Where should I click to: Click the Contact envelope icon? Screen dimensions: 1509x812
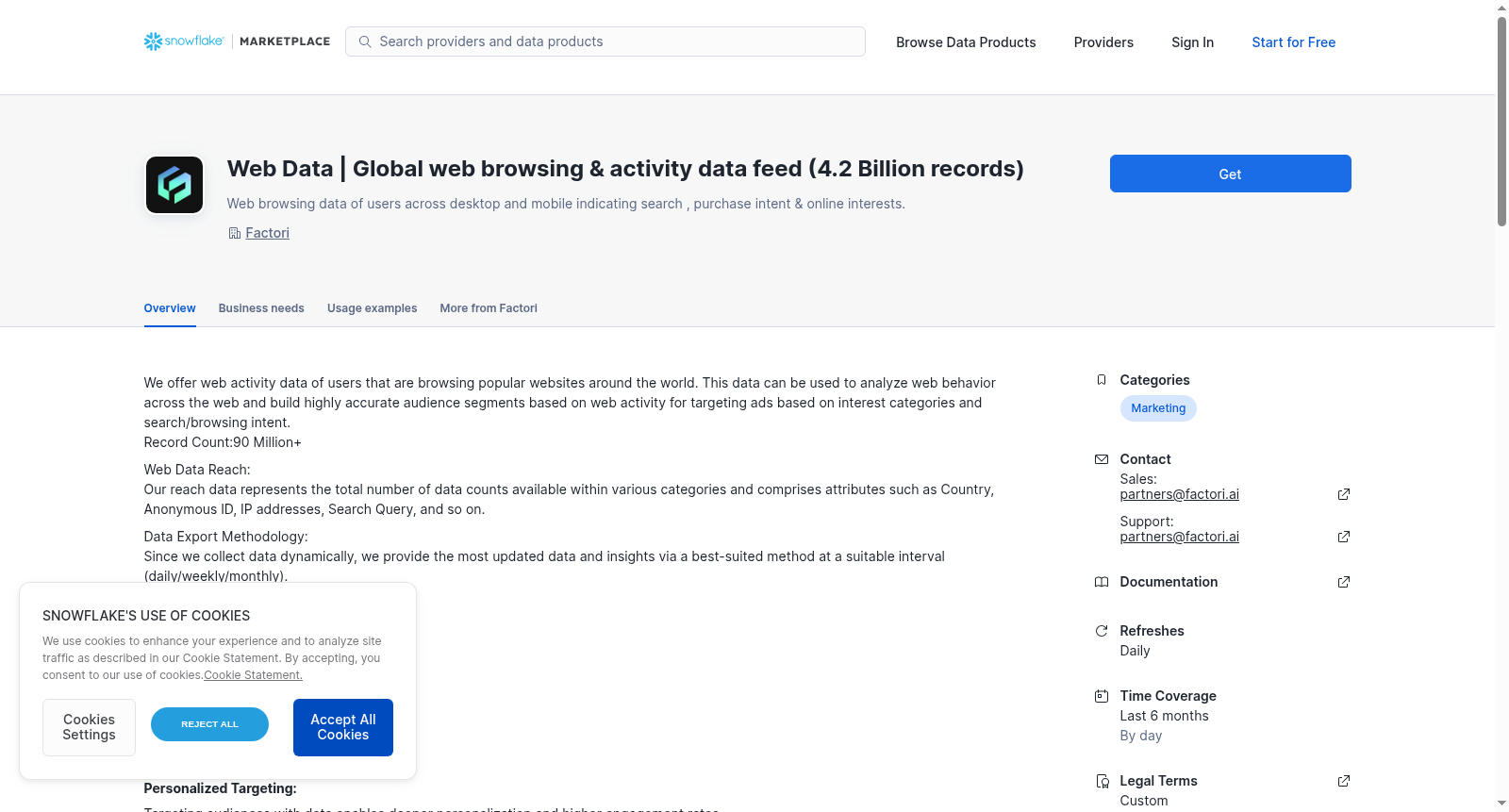coord(1102,459)
